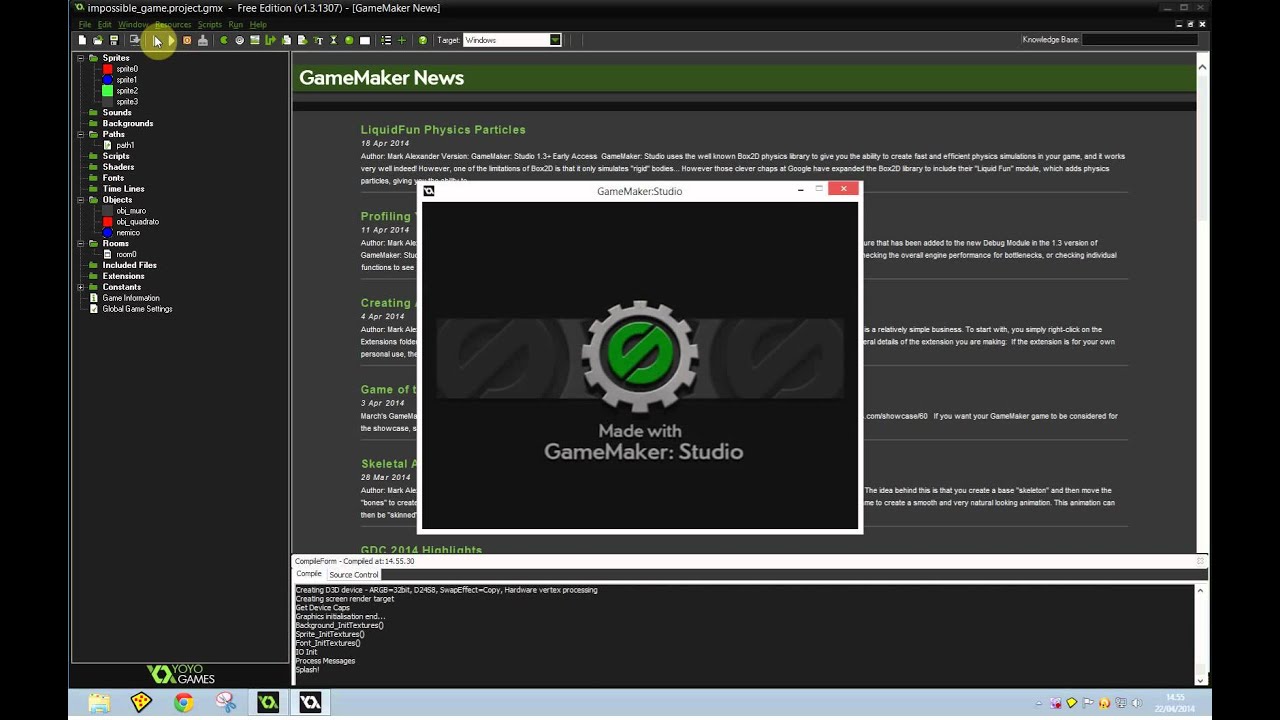The image size is (1280, 720).
Task: Select the Included Files folder
Action: pos(129,265)
